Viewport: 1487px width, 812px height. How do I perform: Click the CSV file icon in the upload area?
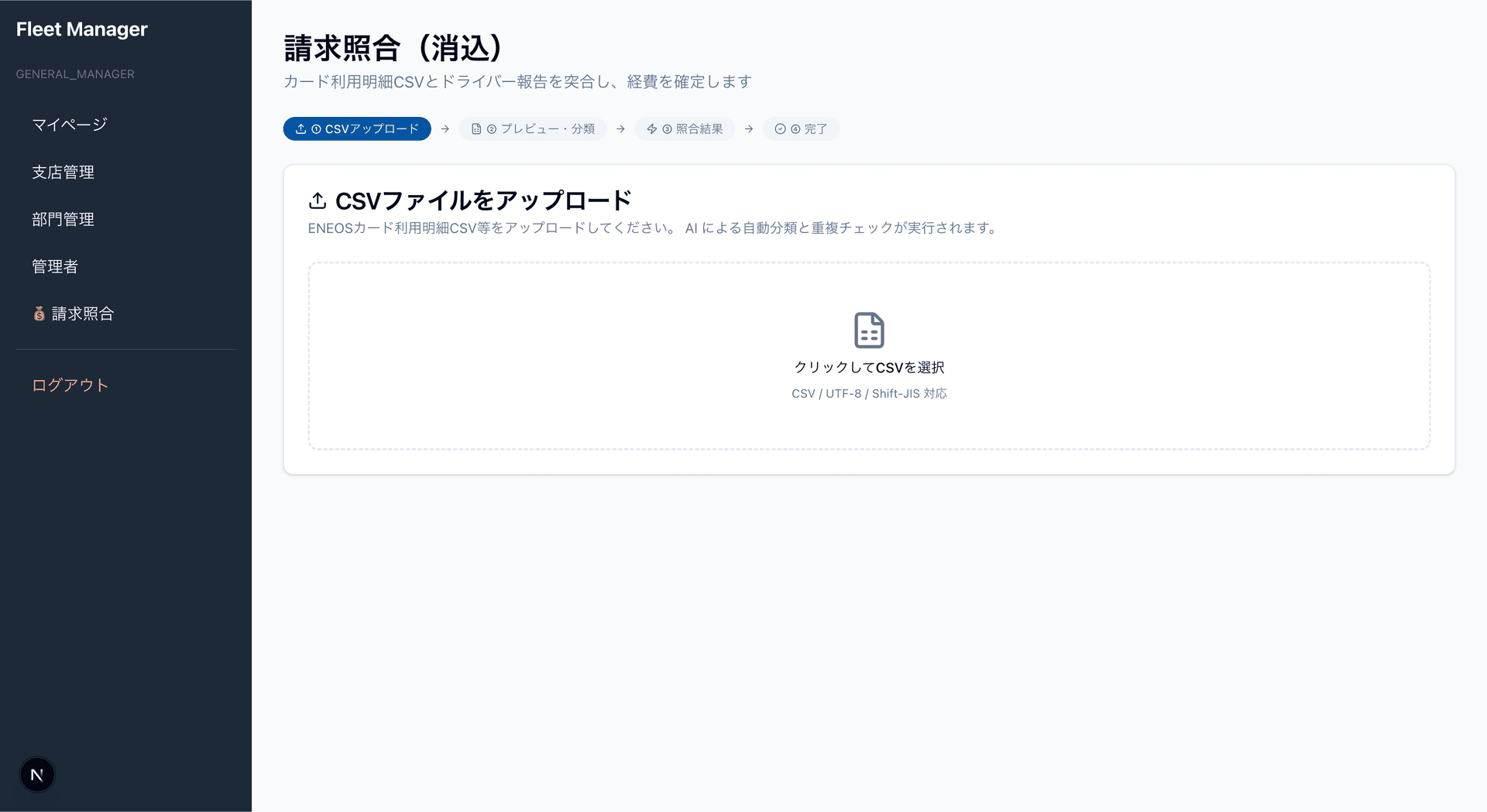pos(869,329)
